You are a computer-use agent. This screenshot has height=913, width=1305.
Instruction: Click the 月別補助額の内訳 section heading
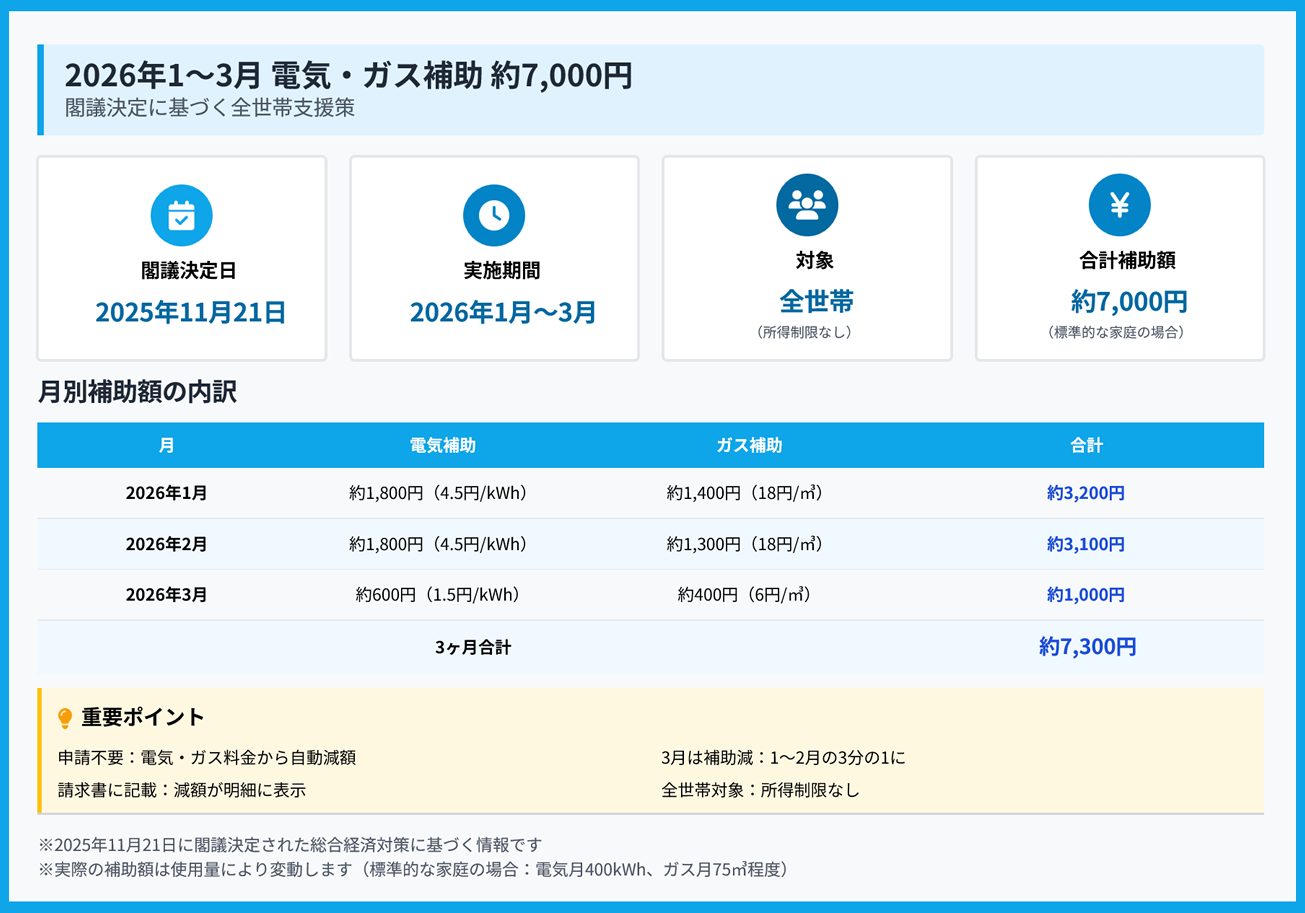coord(137,392)
